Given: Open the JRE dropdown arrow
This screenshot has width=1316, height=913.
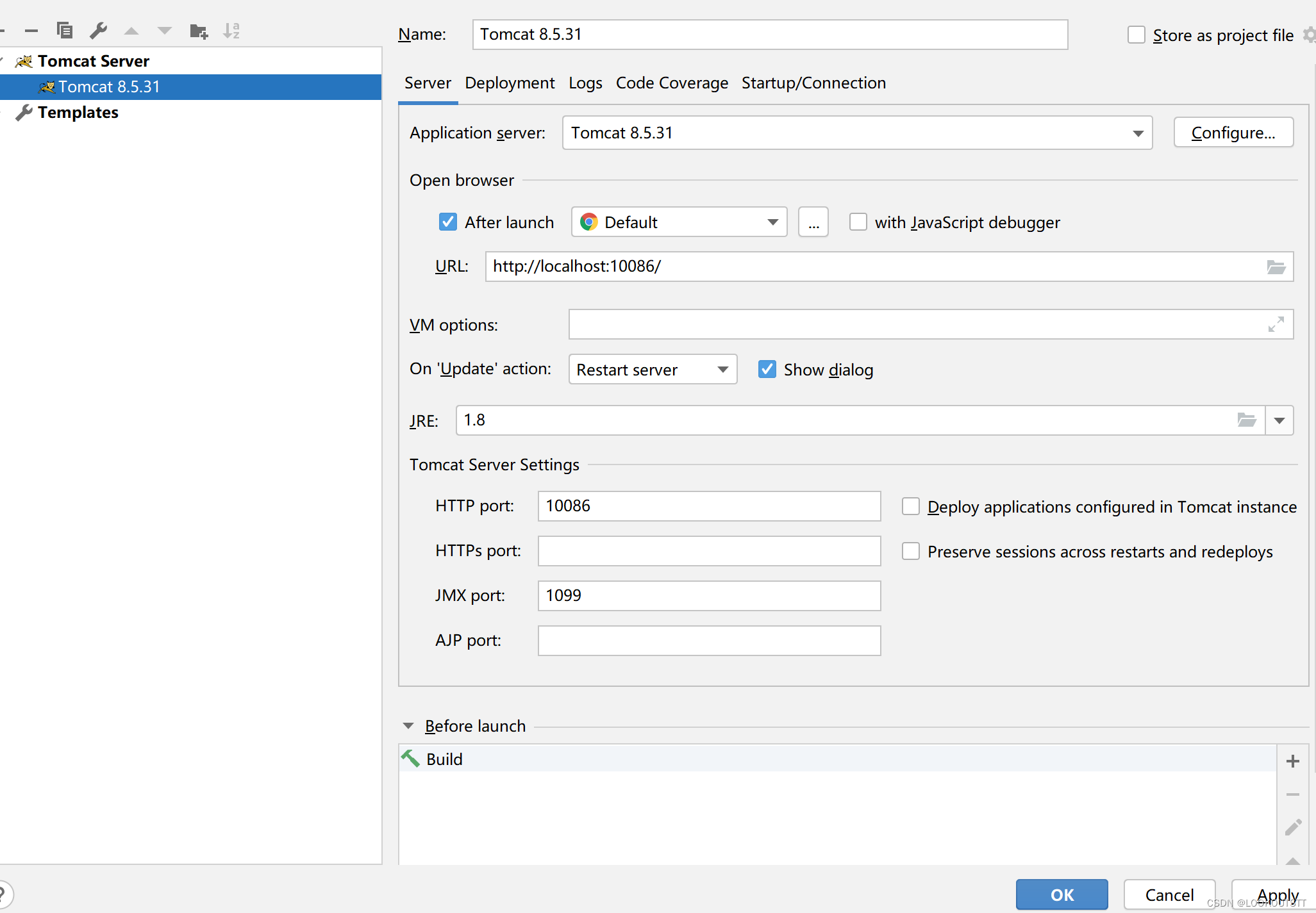Looking at the screenshot, I should [1279, 420].
